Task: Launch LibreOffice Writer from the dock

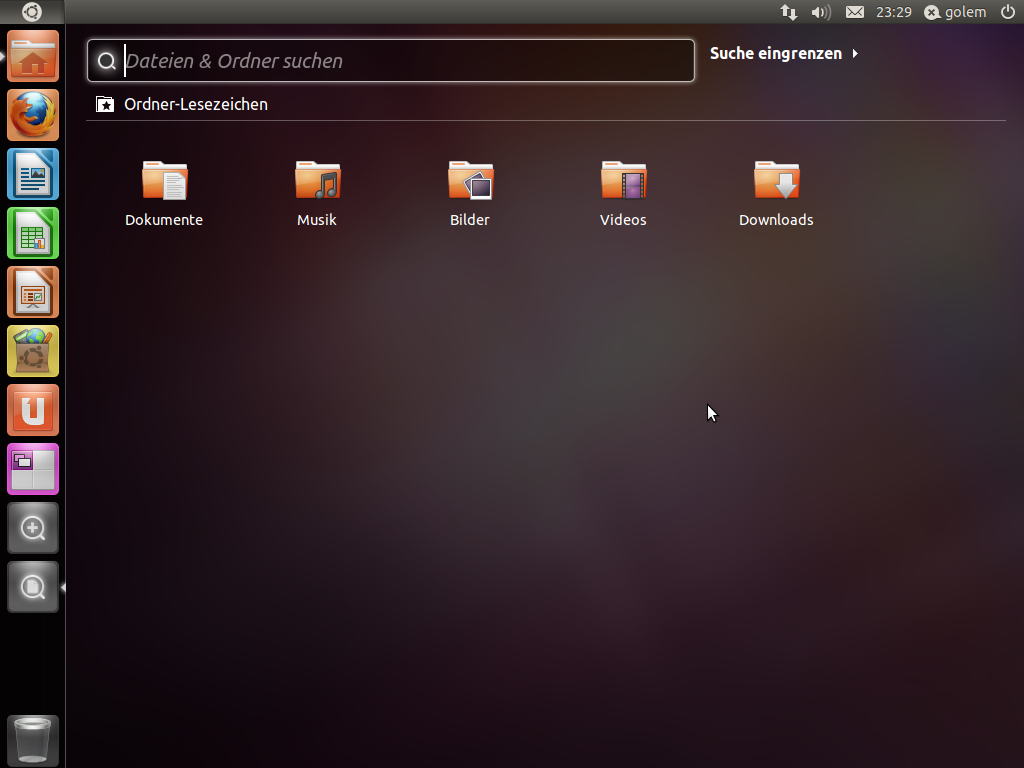Action: (33, 174)
